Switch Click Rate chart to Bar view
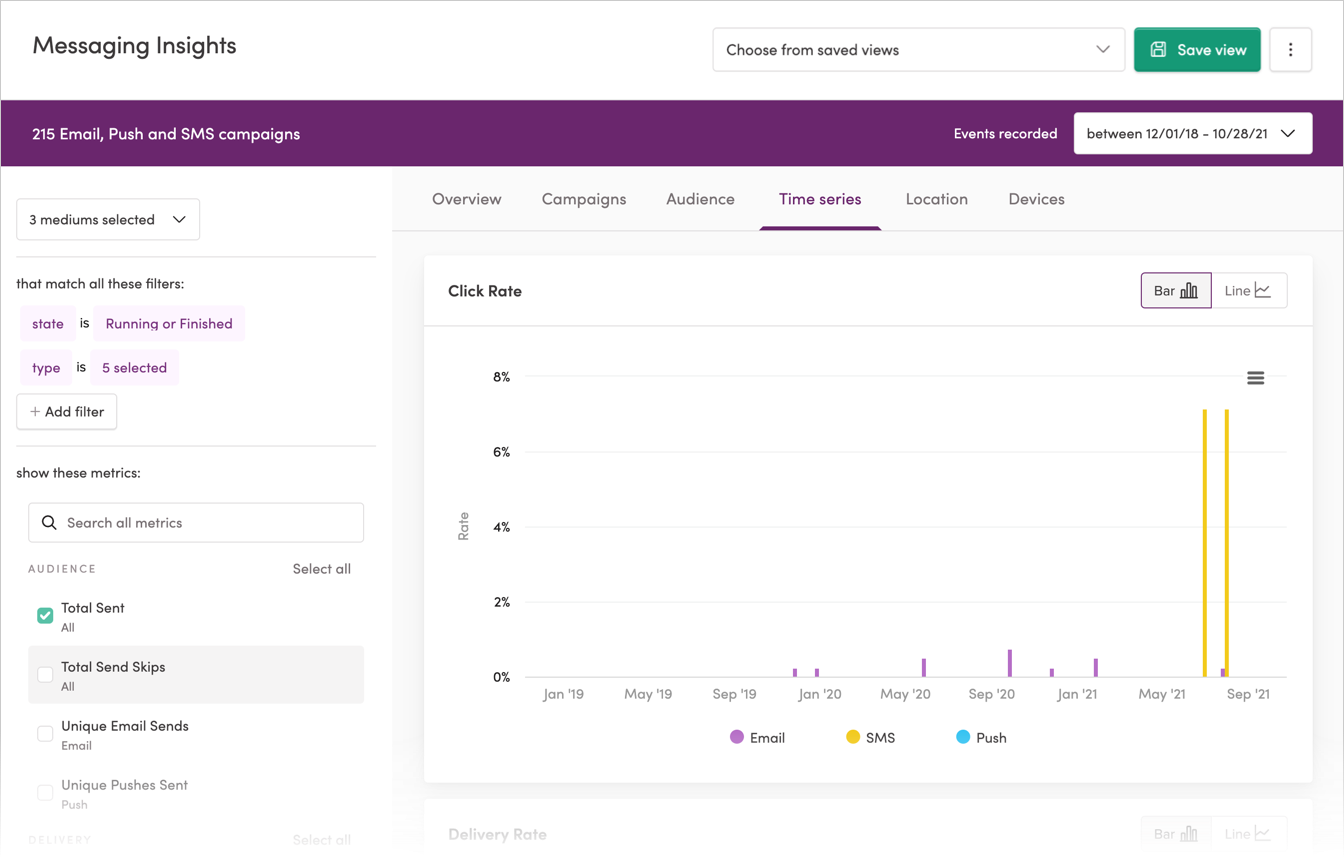1344x858 pixels. (1176, 290)
